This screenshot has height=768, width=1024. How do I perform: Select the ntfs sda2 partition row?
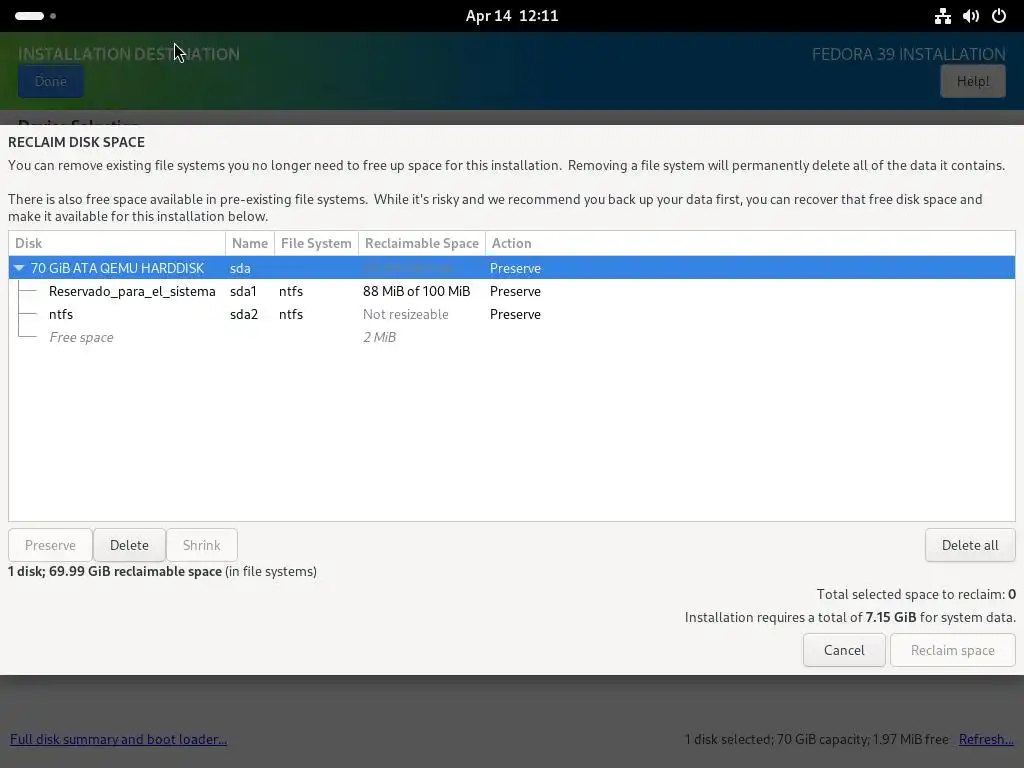point(512,314)
